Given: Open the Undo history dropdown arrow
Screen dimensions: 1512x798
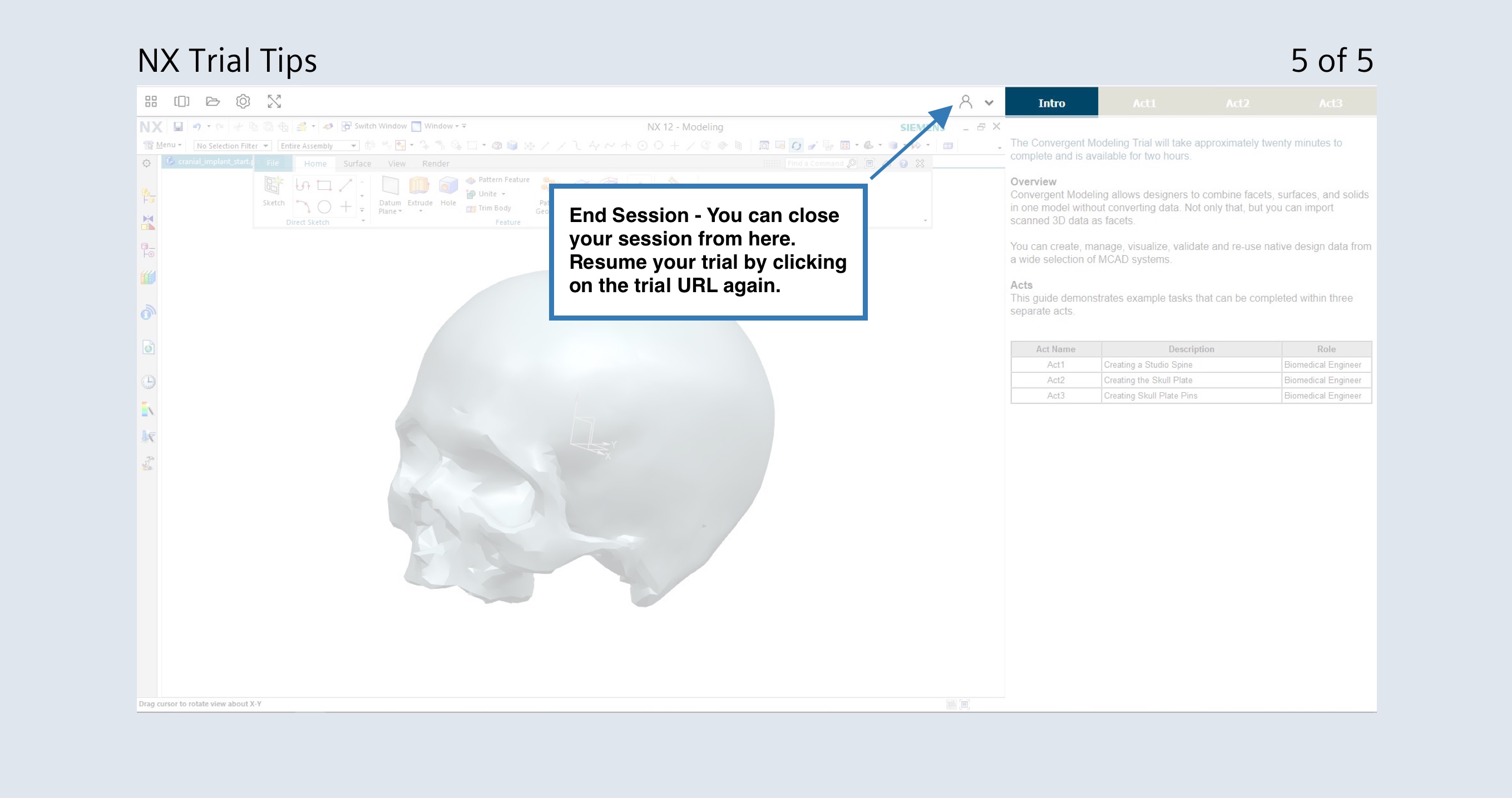Looking at the screenshot, I should (x=209, y=126).
